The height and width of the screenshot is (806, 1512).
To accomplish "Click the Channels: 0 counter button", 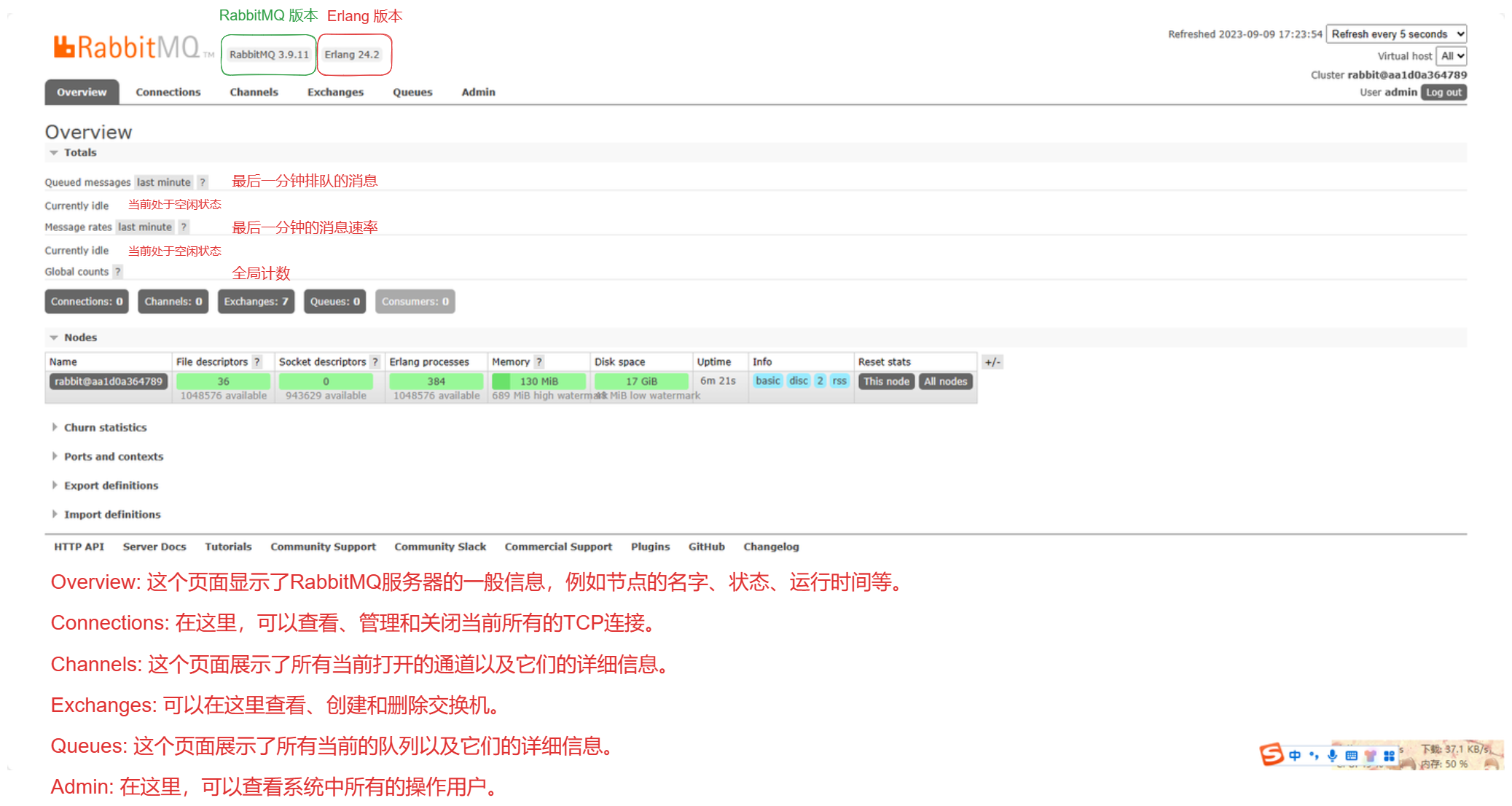I will pos(173,302).
